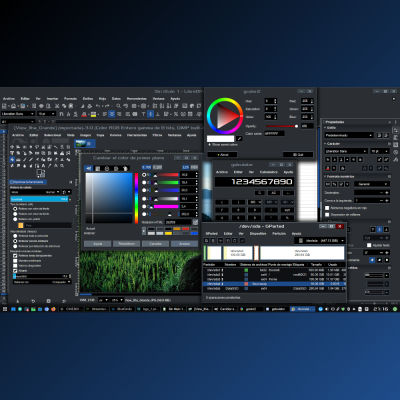Toggle 'Rellenar áreas transparentes' checkbox
The image size is (400, 400).
[x=15, y=256]
